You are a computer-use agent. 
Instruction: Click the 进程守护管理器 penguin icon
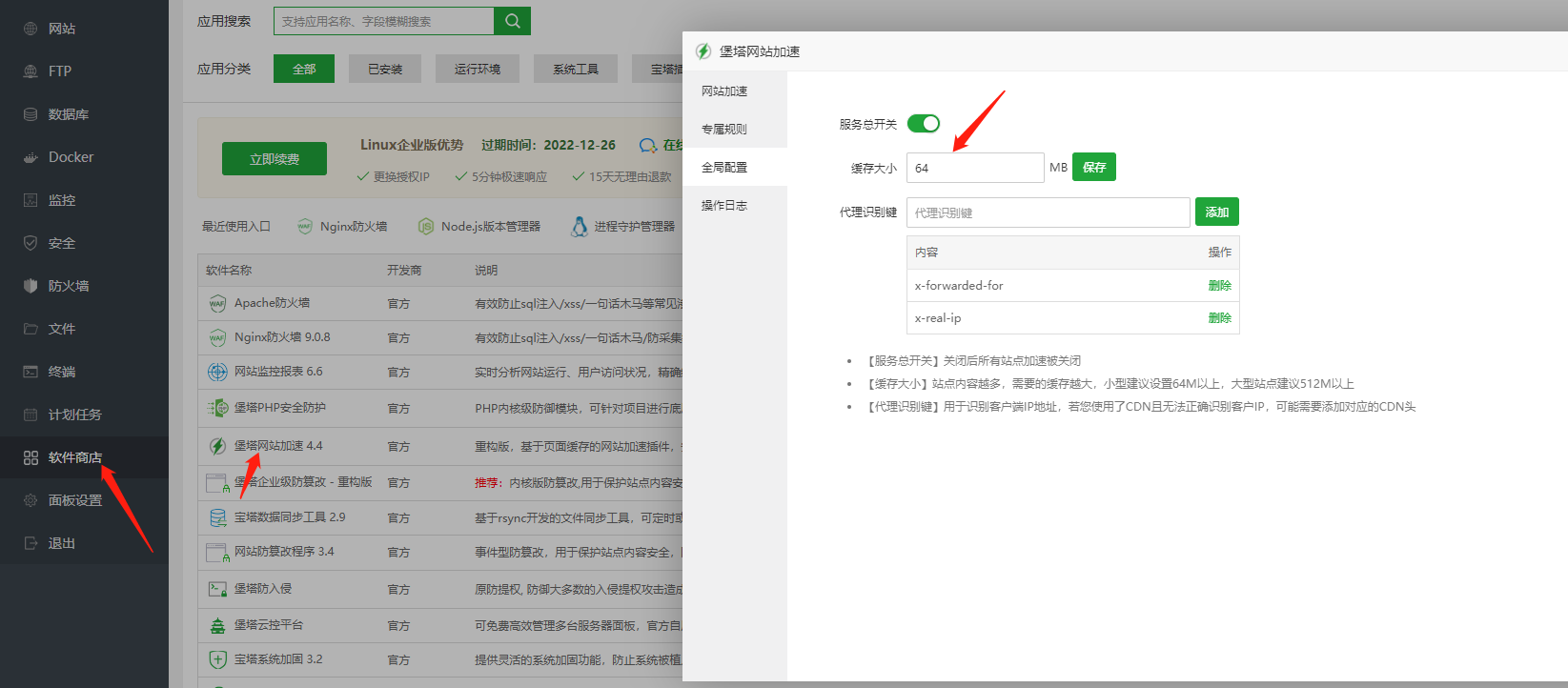(580, 226)
